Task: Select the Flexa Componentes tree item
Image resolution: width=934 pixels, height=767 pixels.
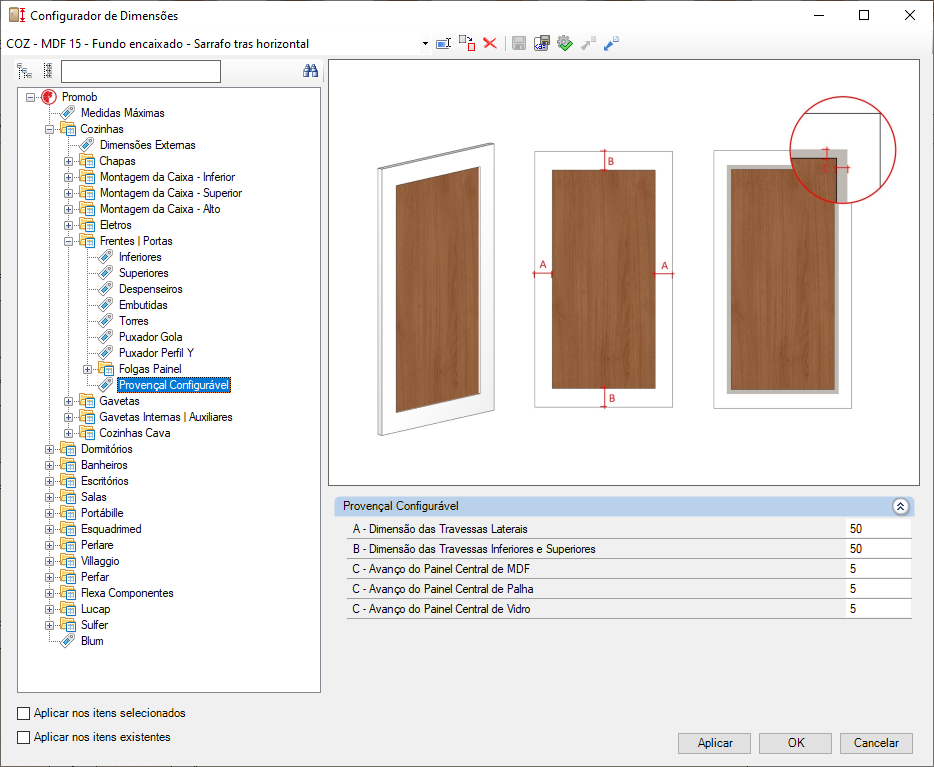Action: point(127,593)
